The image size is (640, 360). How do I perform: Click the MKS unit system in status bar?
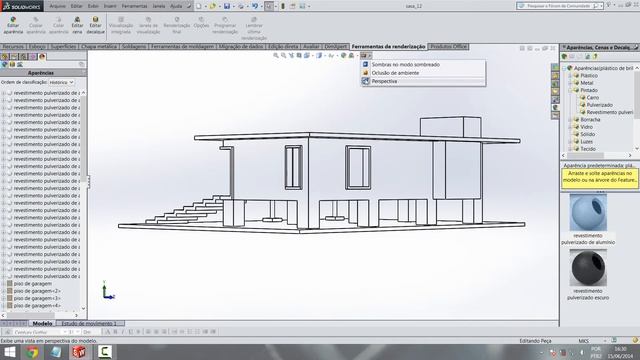[584, 340]
